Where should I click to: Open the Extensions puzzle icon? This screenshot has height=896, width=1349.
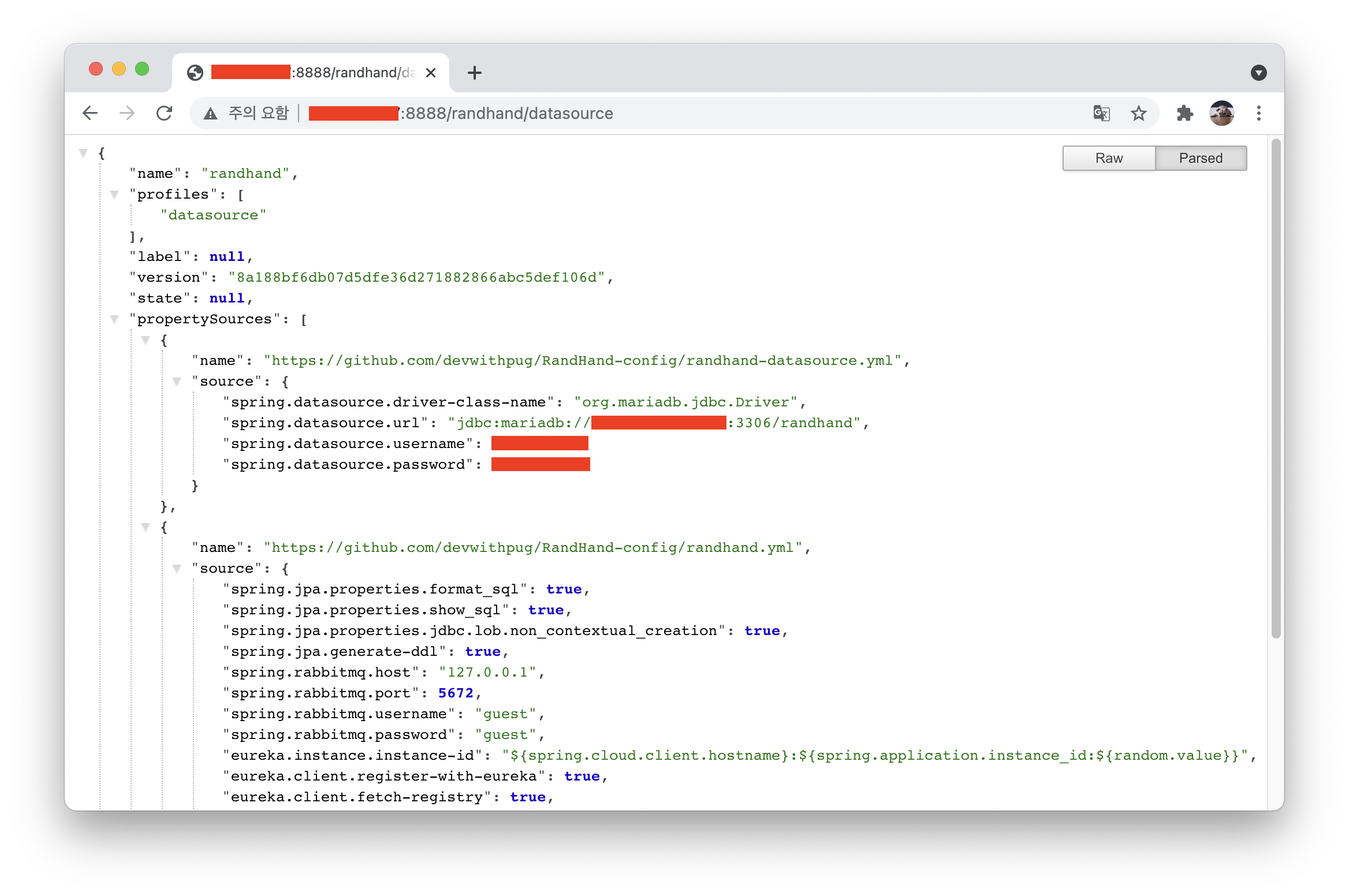[1184, 113]
